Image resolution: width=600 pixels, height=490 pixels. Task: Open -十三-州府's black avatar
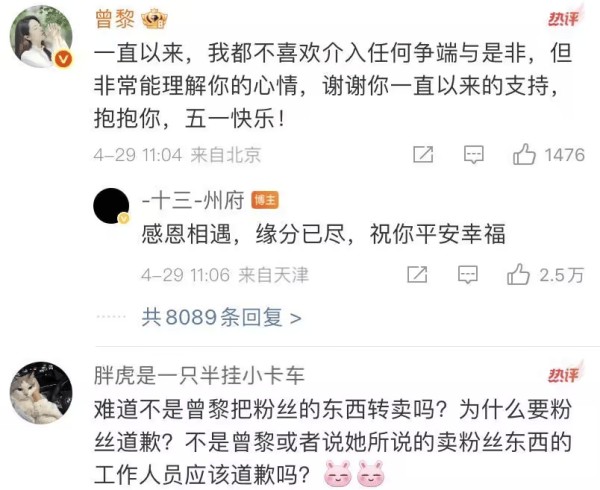(x=111, y=206)
